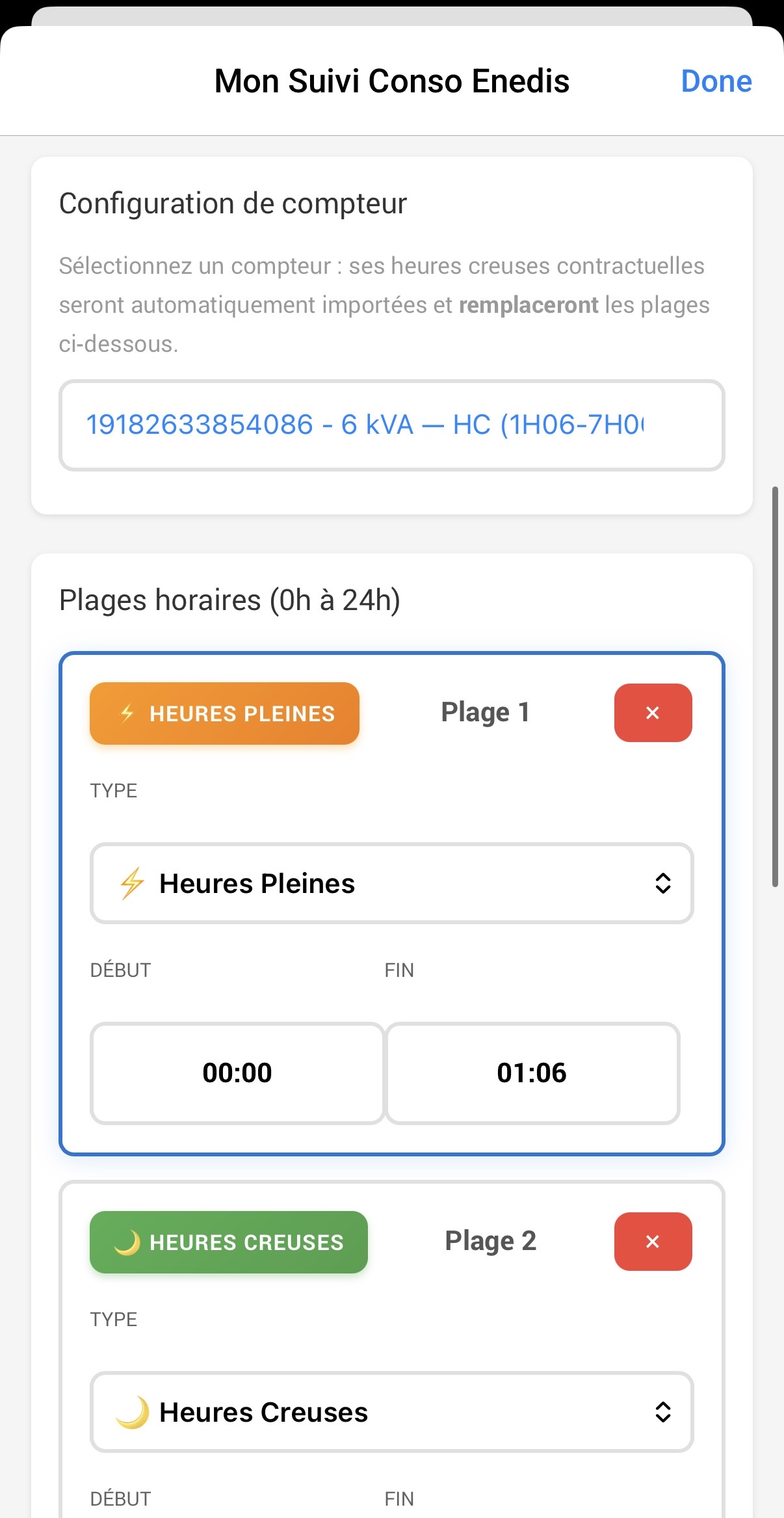This screenshot has width=784, height=1518.
Task: Click the moon icon on green badge
Action: pyautogui.click(x=127, y=1242)
